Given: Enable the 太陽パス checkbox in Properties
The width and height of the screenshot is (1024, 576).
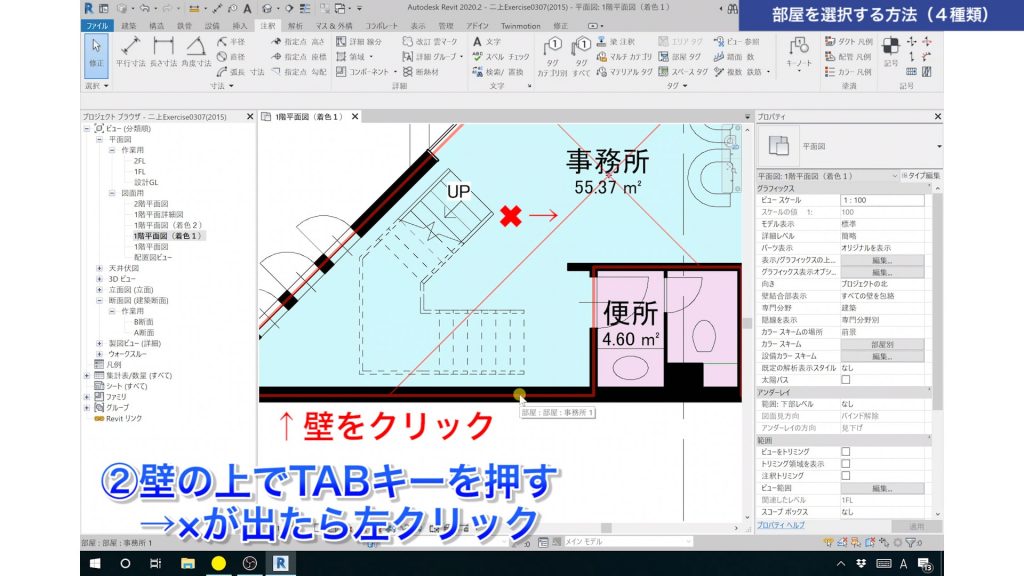Looking at the screenshot, I should [x=847, y=379].
